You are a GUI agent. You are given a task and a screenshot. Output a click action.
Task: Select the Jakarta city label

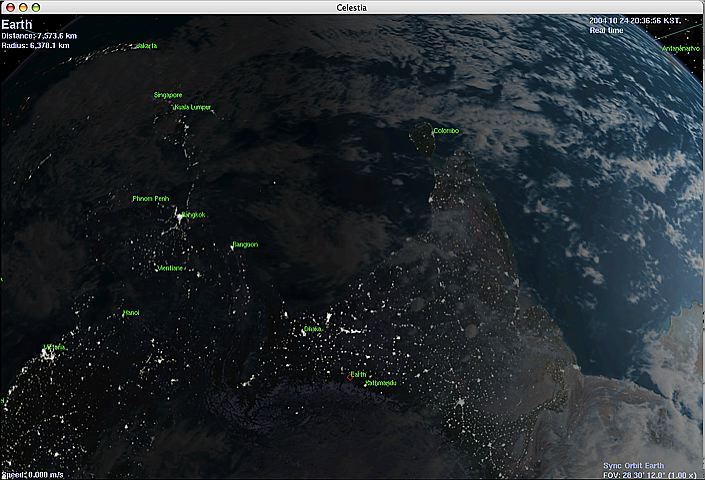147,46
